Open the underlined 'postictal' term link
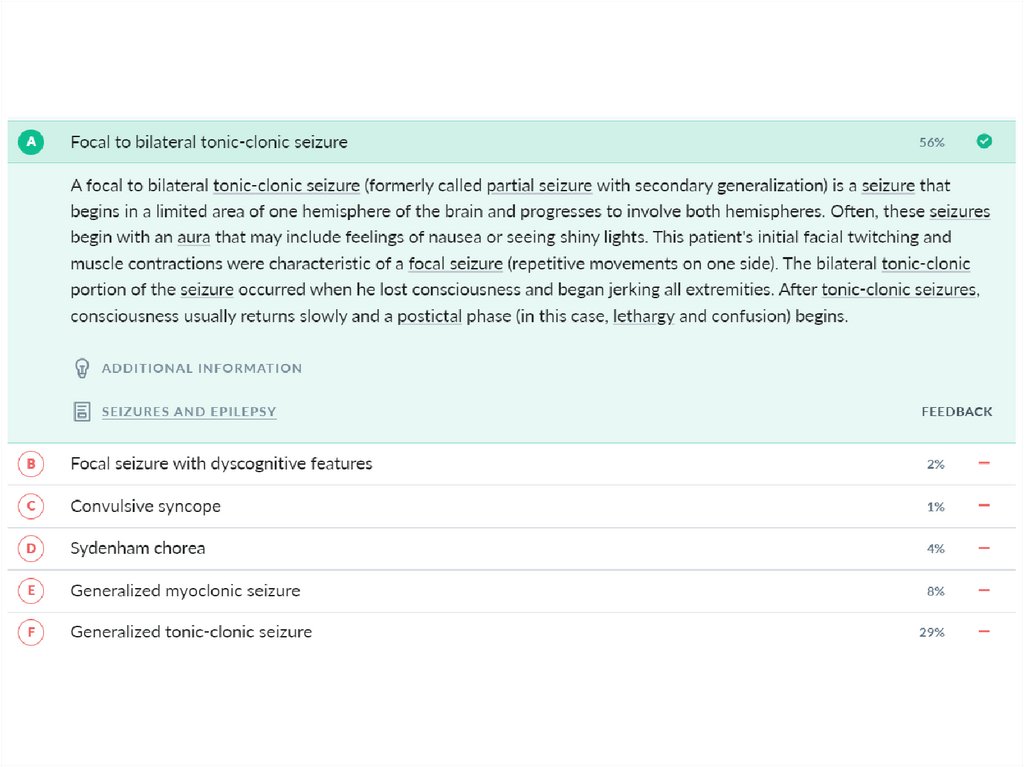Screen dimensions: 1024x767 [x=429, y=317]
